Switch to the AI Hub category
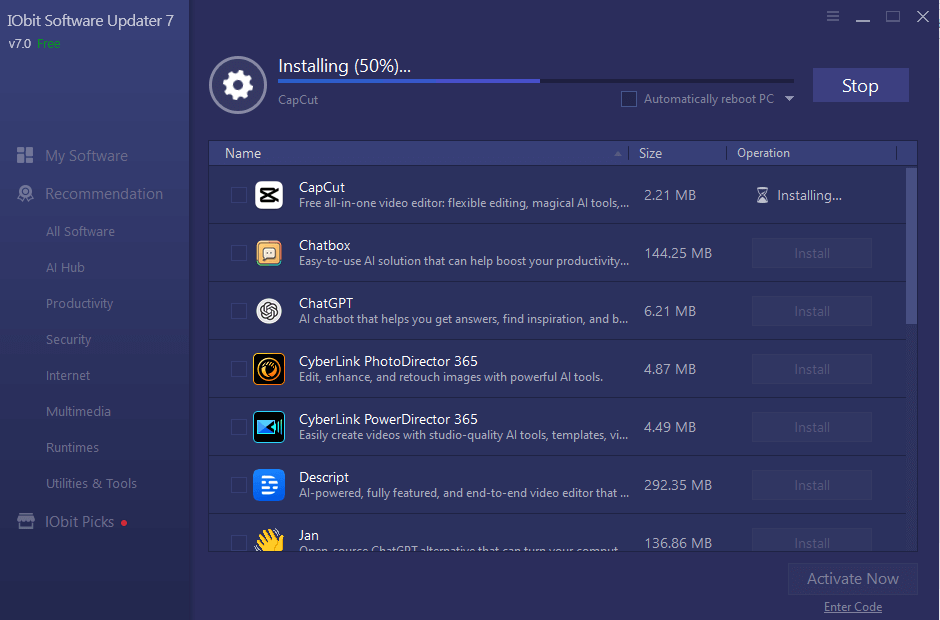 (x=67, y=267)
